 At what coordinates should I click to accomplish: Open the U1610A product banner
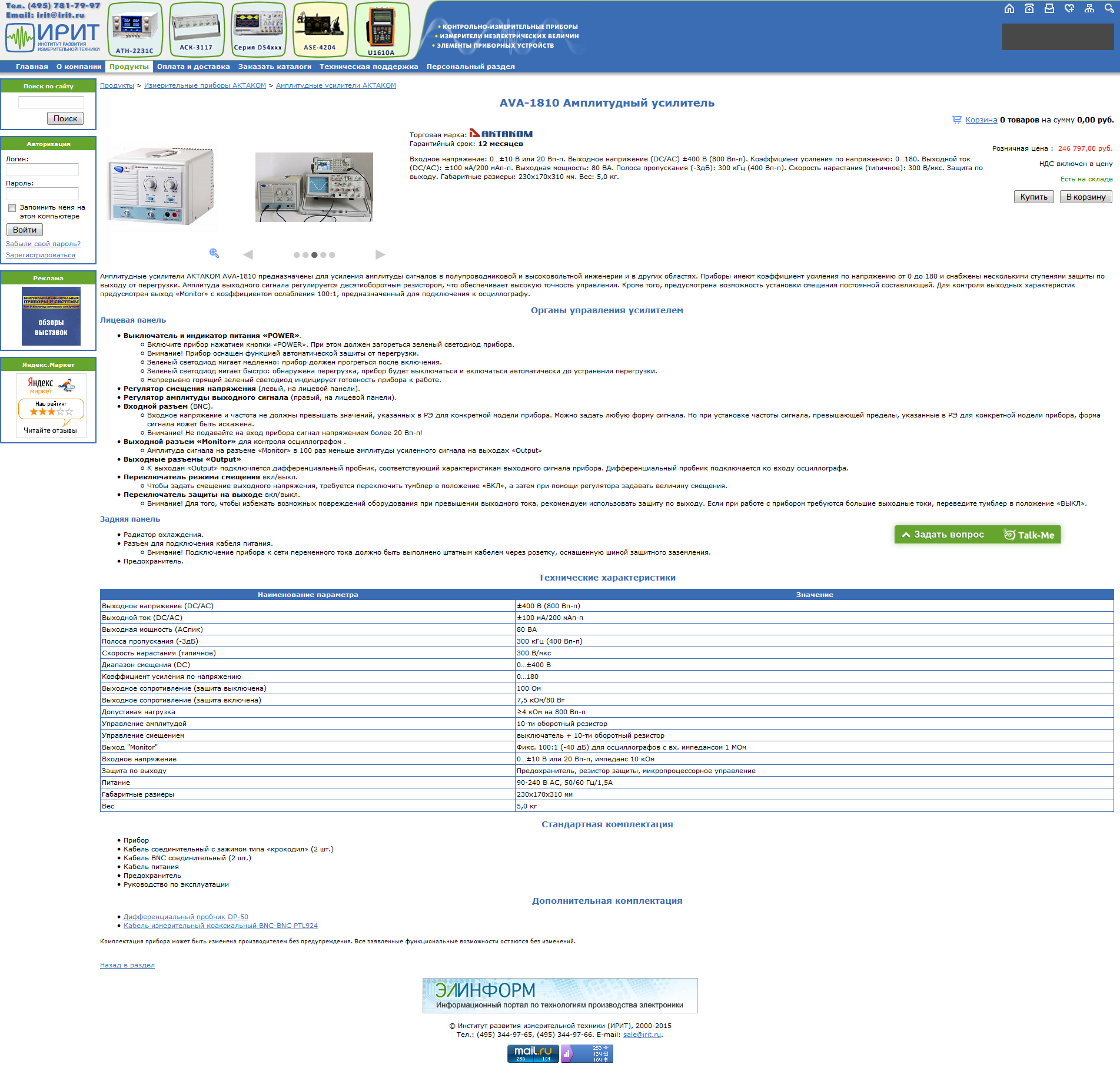click(x=382, y=29)
